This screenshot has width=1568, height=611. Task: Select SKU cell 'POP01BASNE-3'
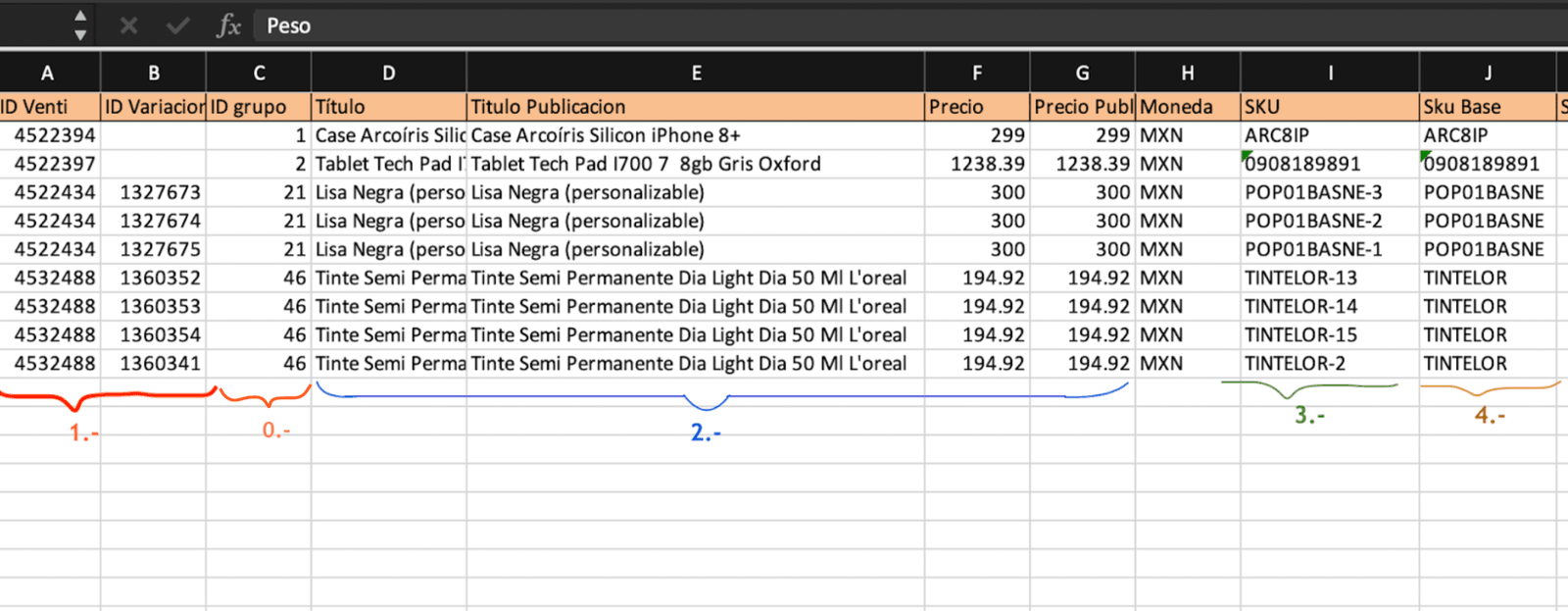1330,192
